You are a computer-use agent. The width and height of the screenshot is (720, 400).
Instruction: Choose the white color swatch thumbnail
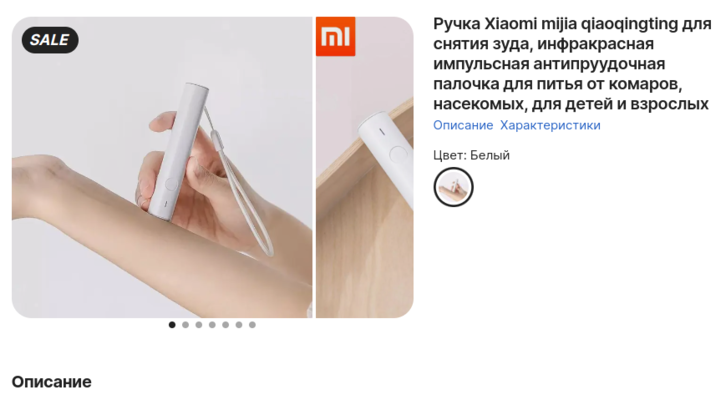click(x=453, y=187)
